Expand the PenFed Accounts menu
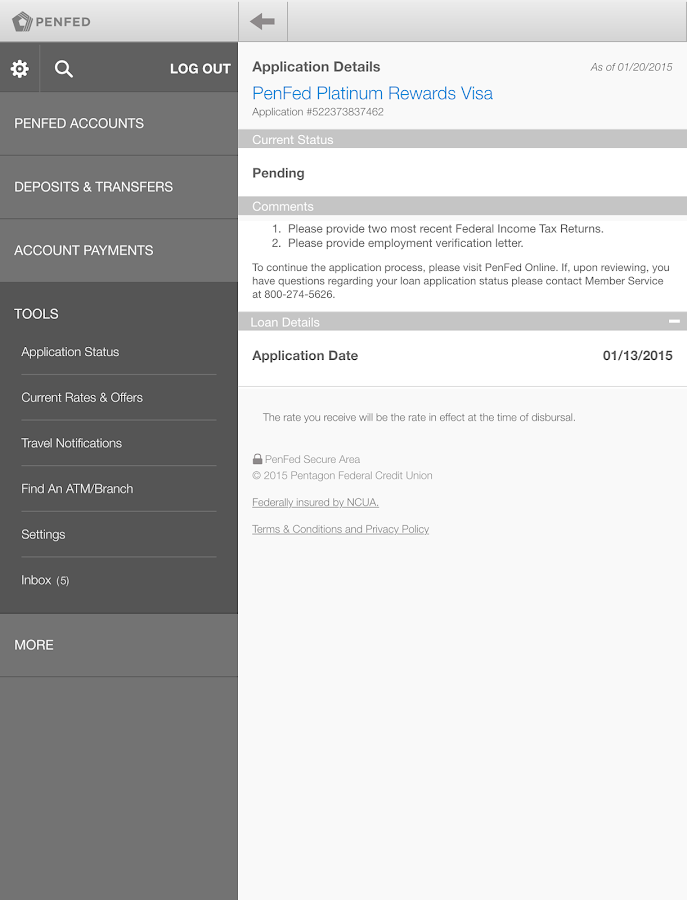Image resolution: width=687 pixels, height=900 pixels. [118, 124]
